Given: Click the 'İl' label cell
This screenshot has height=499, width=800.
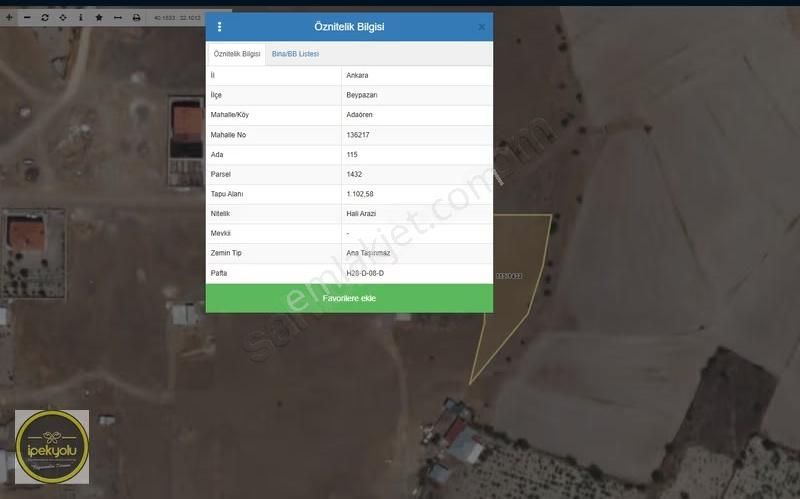Looking at the screenshot, I should point(273,76).
